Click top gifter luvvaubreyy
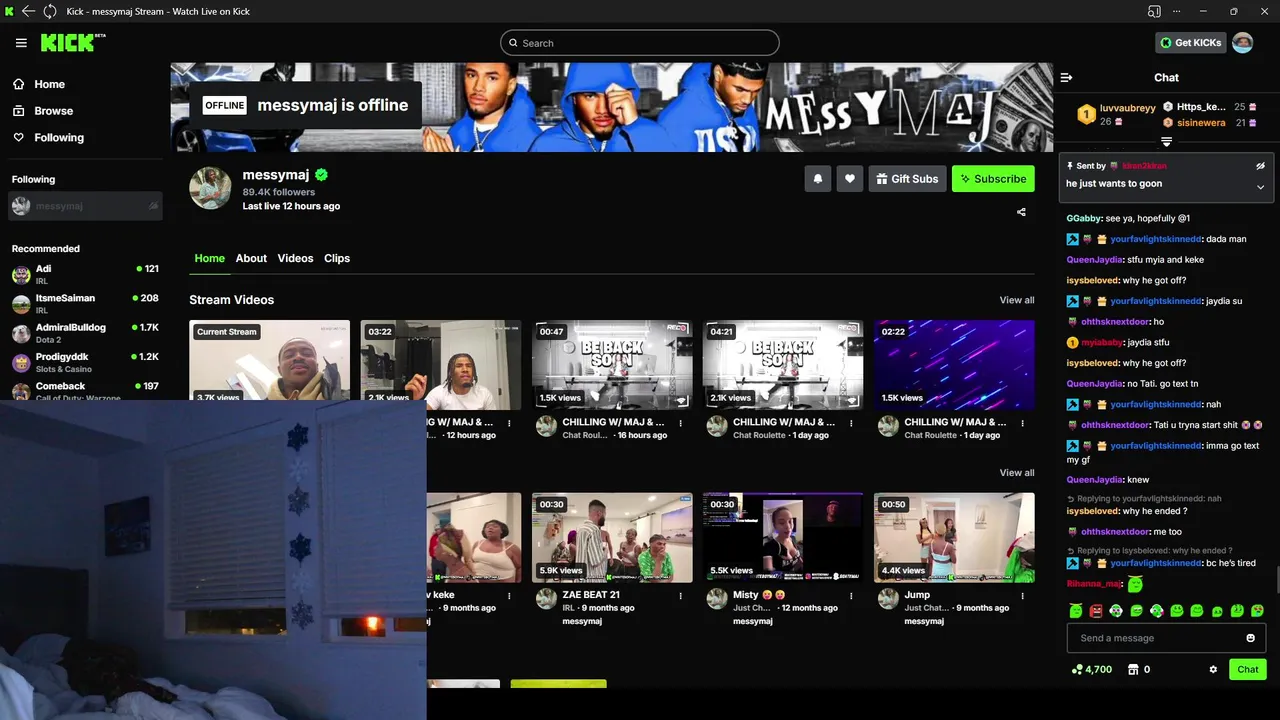This screenshot has height=720, width=1280. coord(1127,108)
